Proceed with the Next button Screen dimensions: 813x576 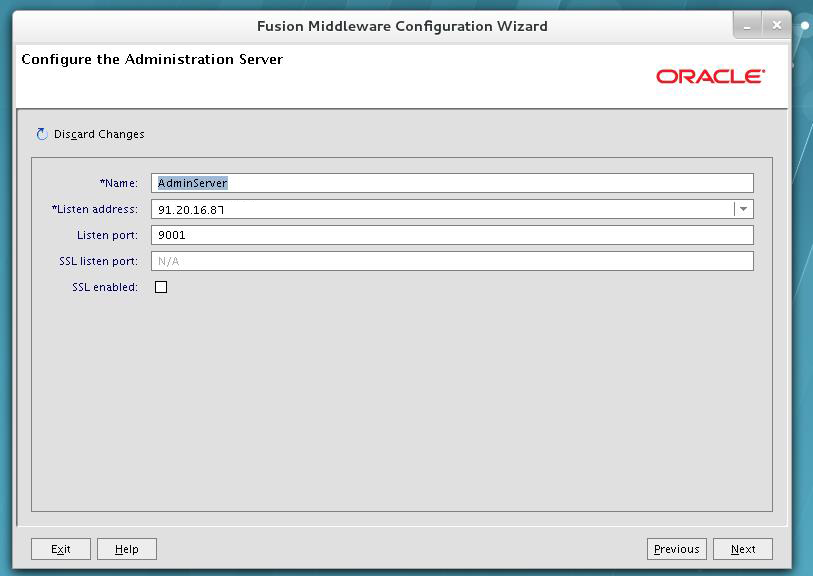742,549
